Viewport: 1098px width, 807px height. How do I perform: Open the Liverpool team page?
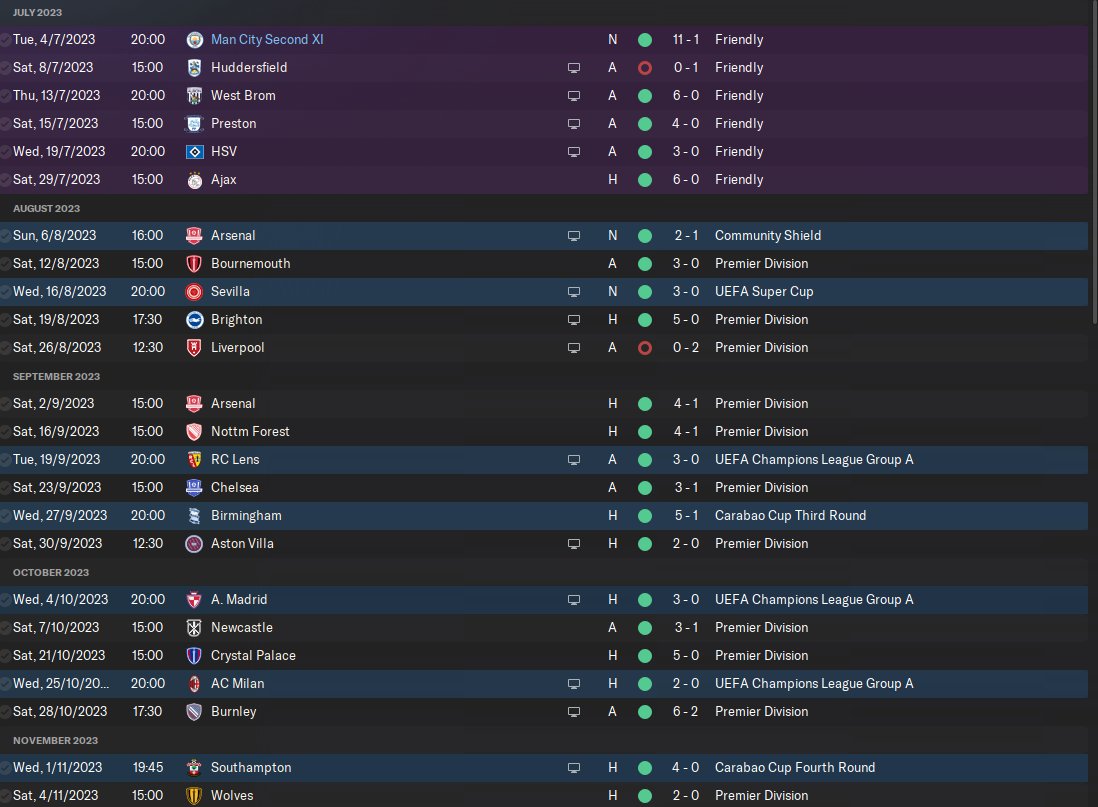click(237, 347)
